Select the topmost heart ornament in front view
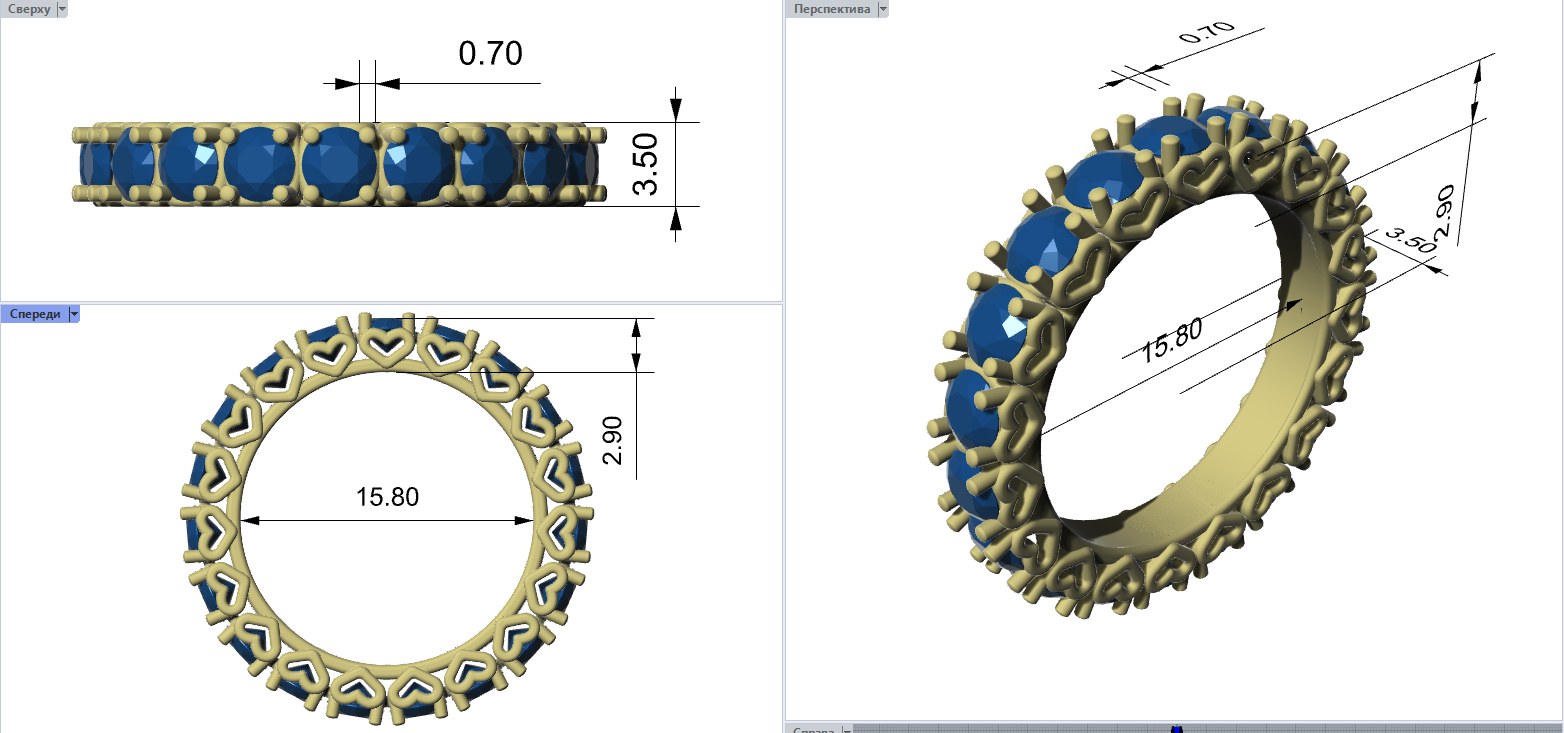The image size is (1564, 733). click(385, 345)
